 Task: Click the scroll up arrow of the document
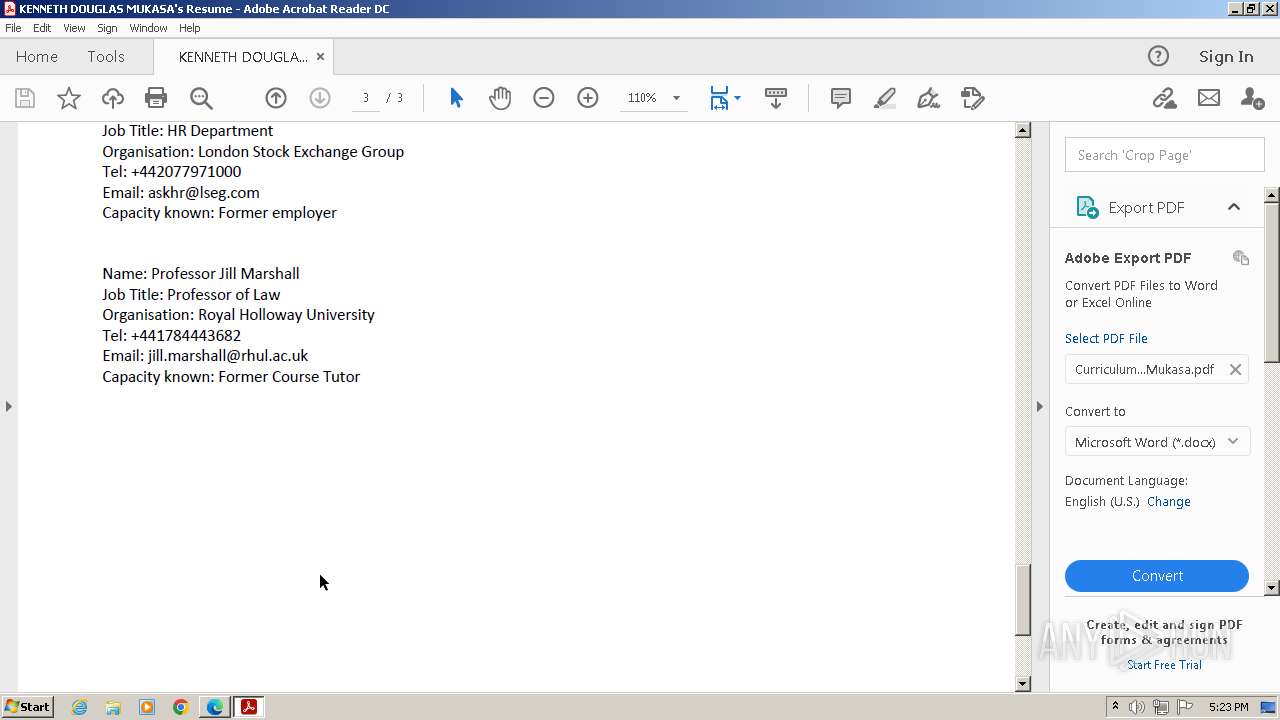point(1022,130)
